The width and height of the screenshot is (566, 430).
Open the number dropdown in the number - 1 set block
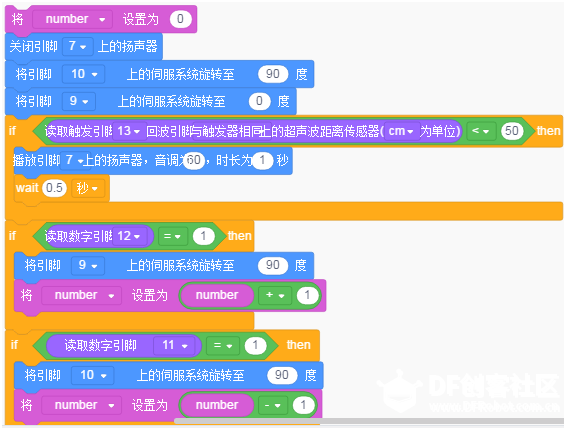82,405
